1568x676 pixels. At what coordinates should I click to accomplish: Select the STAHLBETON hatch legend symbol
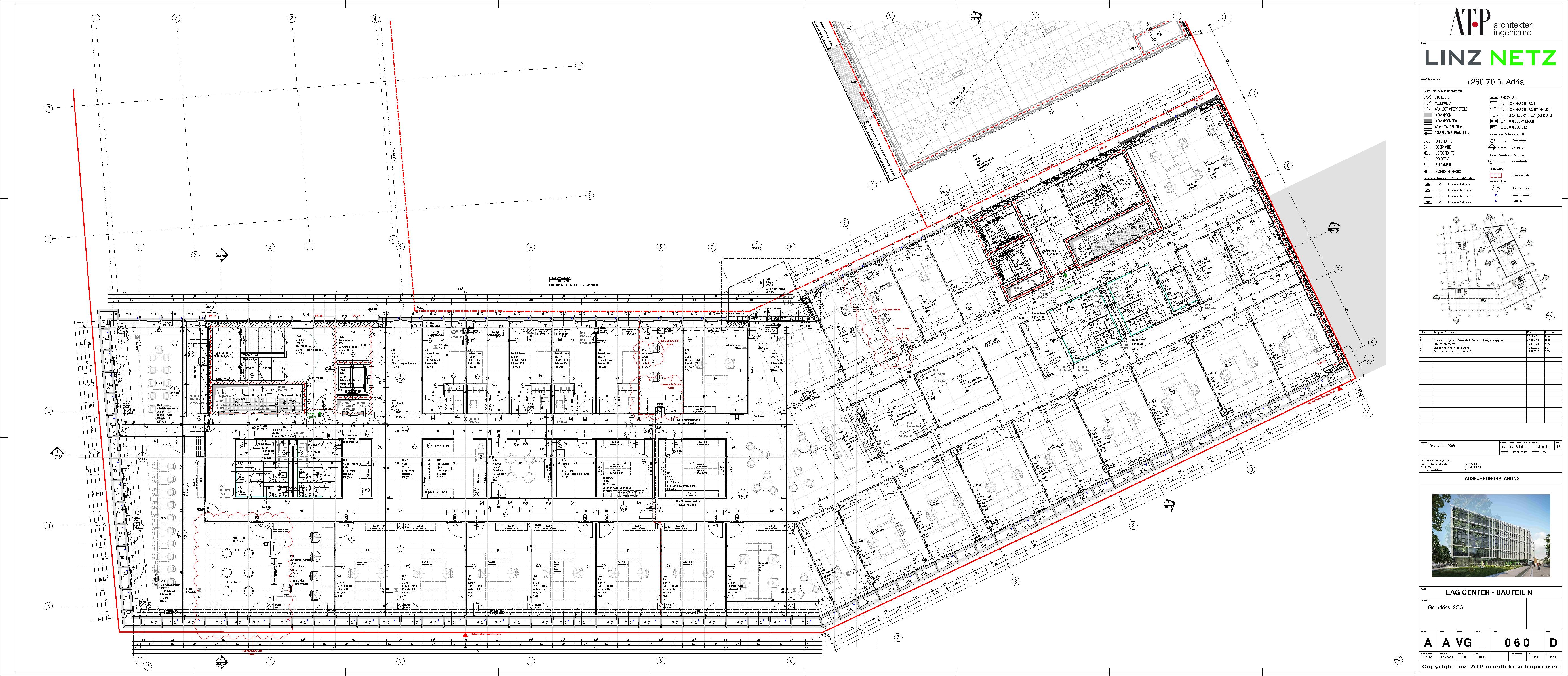point(1428,97)
